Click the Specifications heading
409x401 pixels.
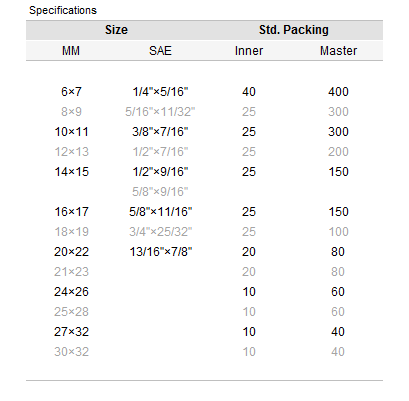(x=63, y=10)
